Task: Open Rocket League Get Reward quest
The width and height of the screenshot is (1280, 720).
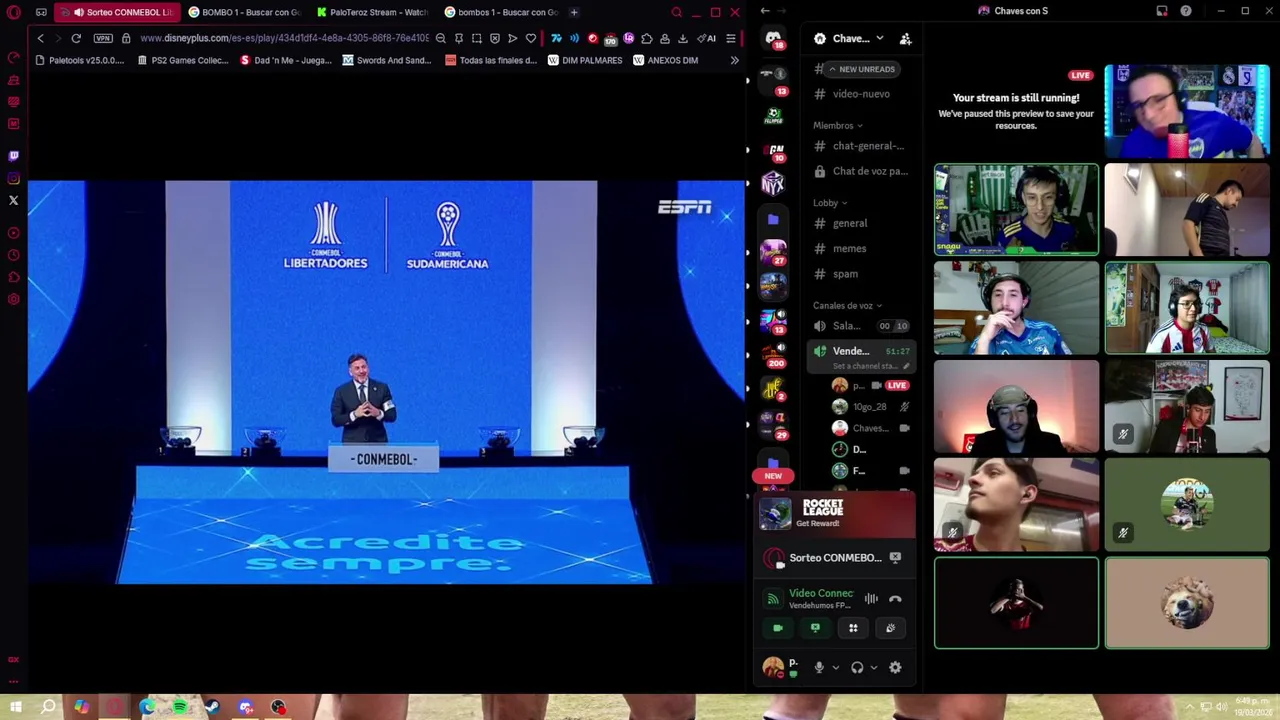Action: 835,513
